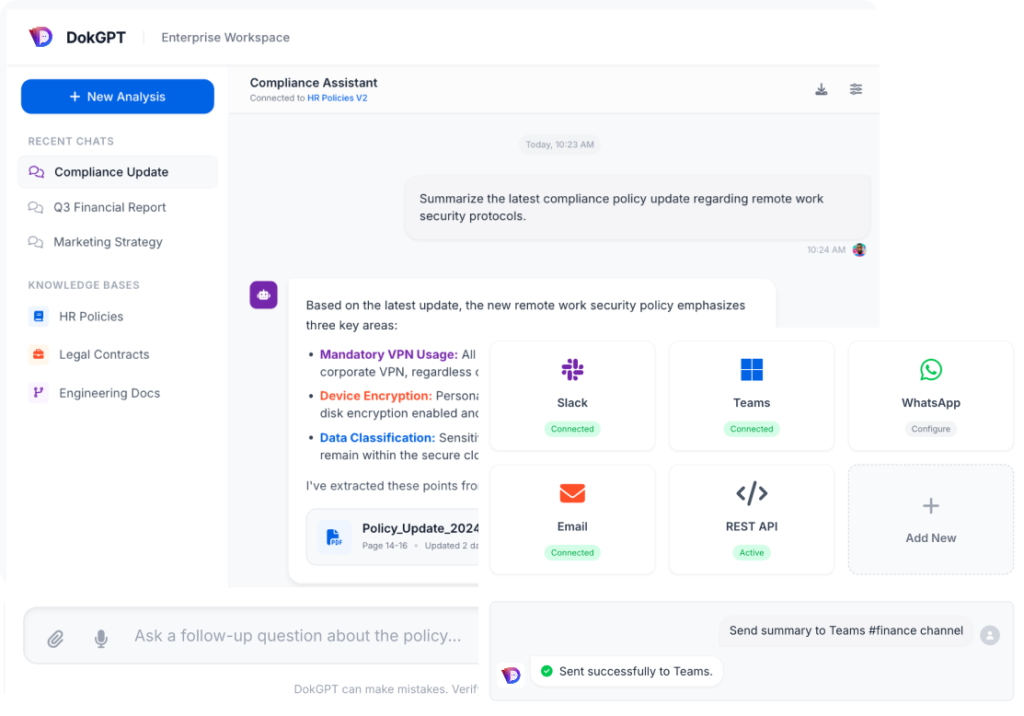This screenshot has width=1024, height=716.
Task: Select the Legal Contracts knowledge base
Action: pos(103,354)
